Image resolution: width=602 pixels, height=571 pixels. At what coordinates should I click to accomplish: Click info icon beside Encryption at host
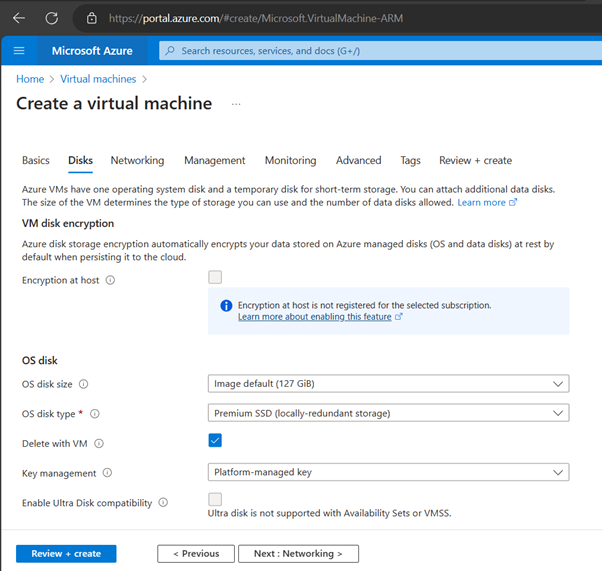point(110,281)
